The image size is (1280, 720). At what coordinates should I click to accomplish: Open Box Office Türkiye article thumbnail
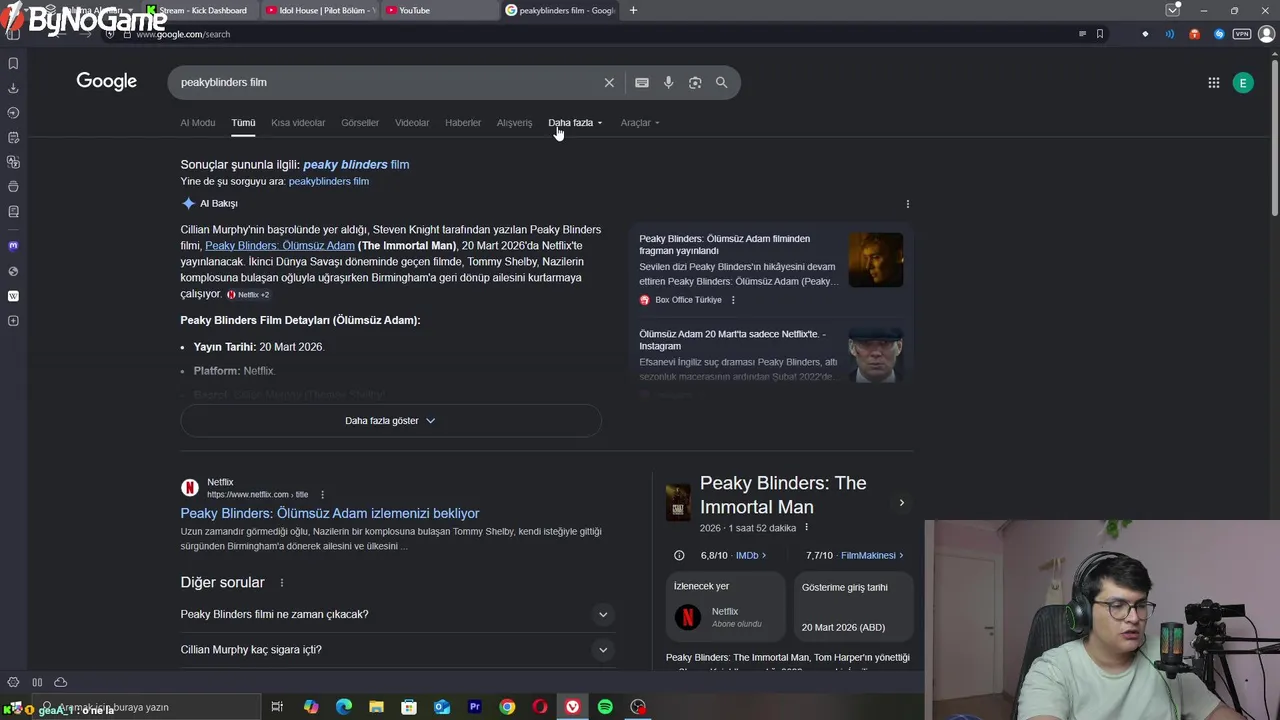tap(876, 260)
